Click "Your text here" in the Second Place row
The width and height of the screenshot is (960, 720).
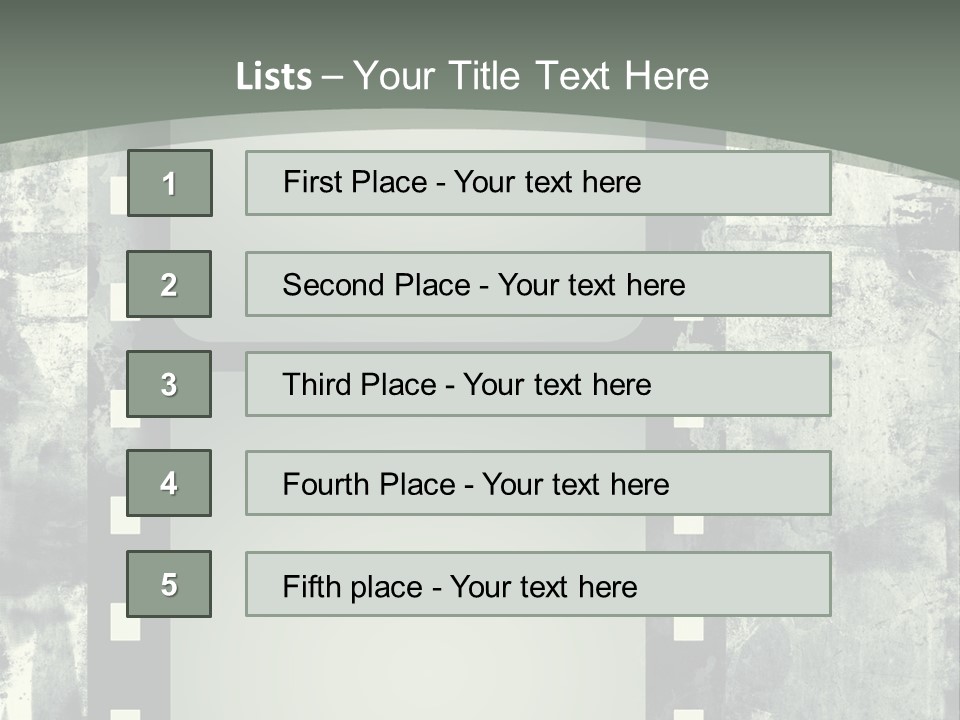point(591,285)
